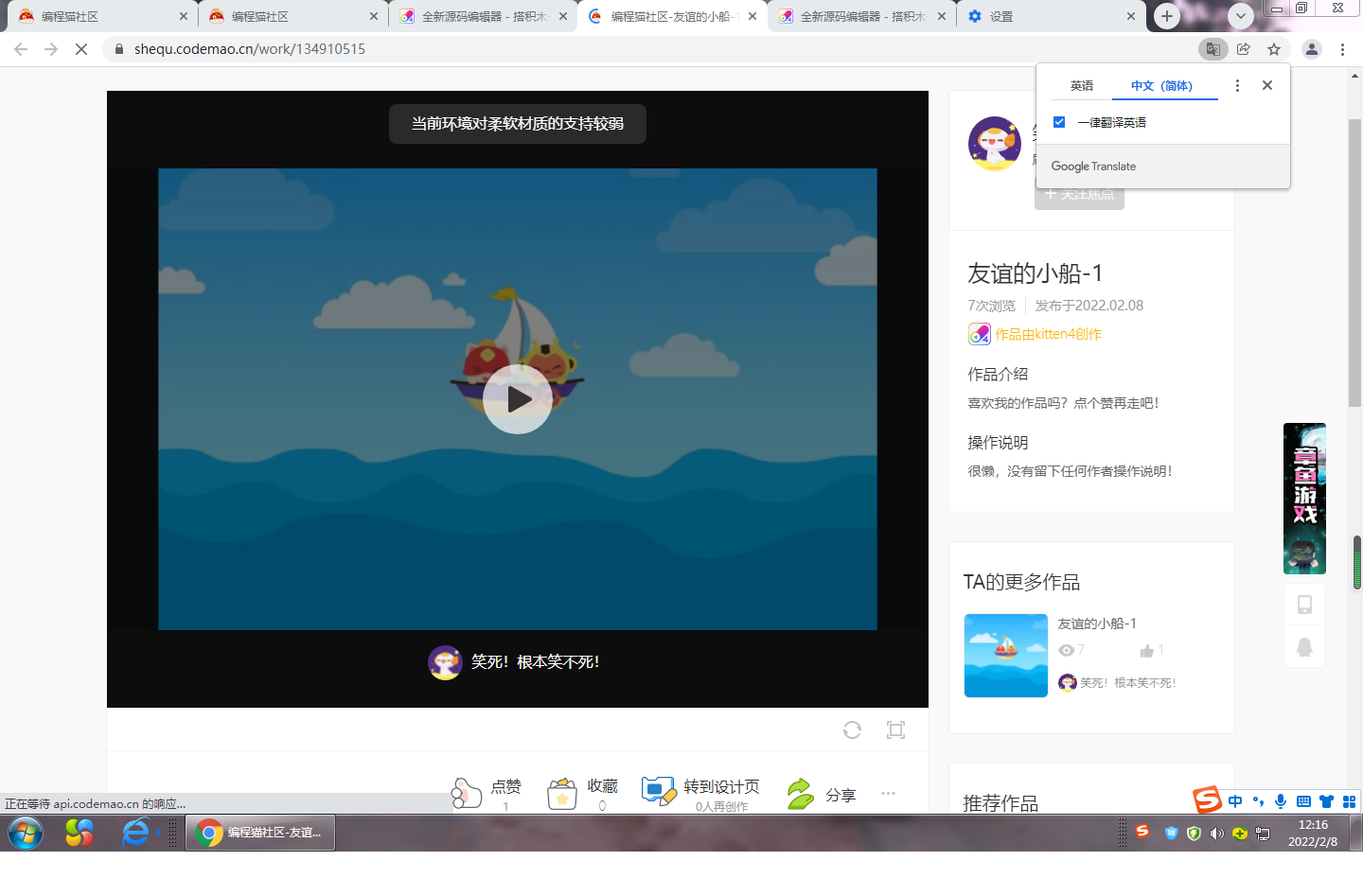This screenshot has height=896, width=1363.
Task: Click the refresh icon below the player
Action: [x=852, y=729]
